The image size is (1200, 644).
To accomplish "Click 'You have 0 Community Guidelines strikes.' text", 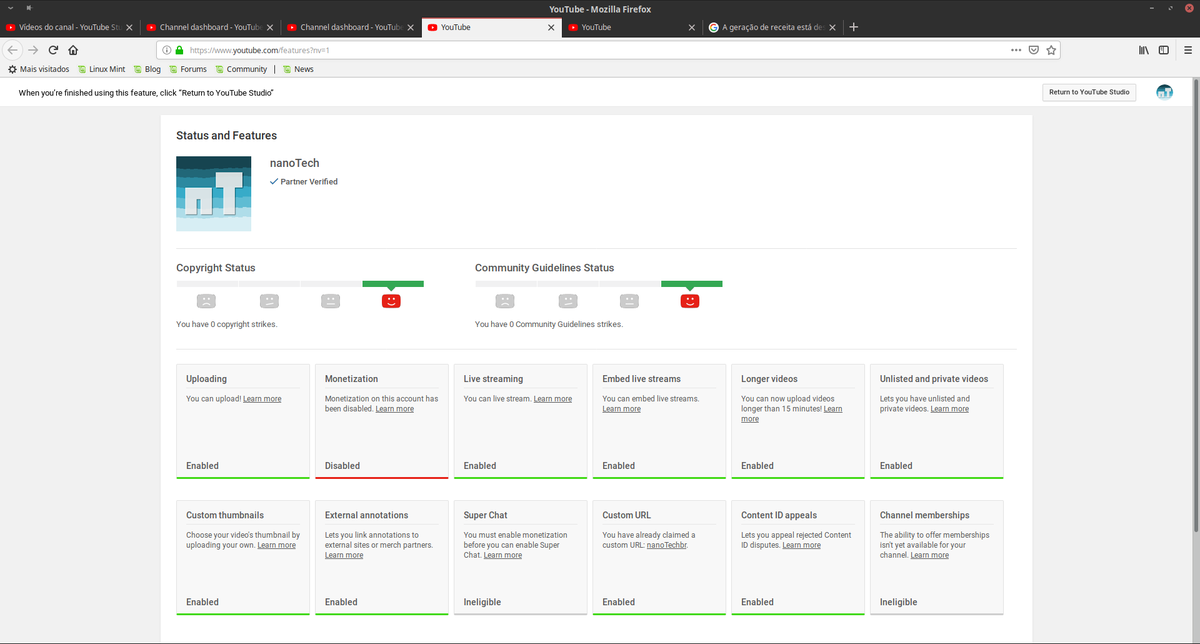I will coord(549,324).
